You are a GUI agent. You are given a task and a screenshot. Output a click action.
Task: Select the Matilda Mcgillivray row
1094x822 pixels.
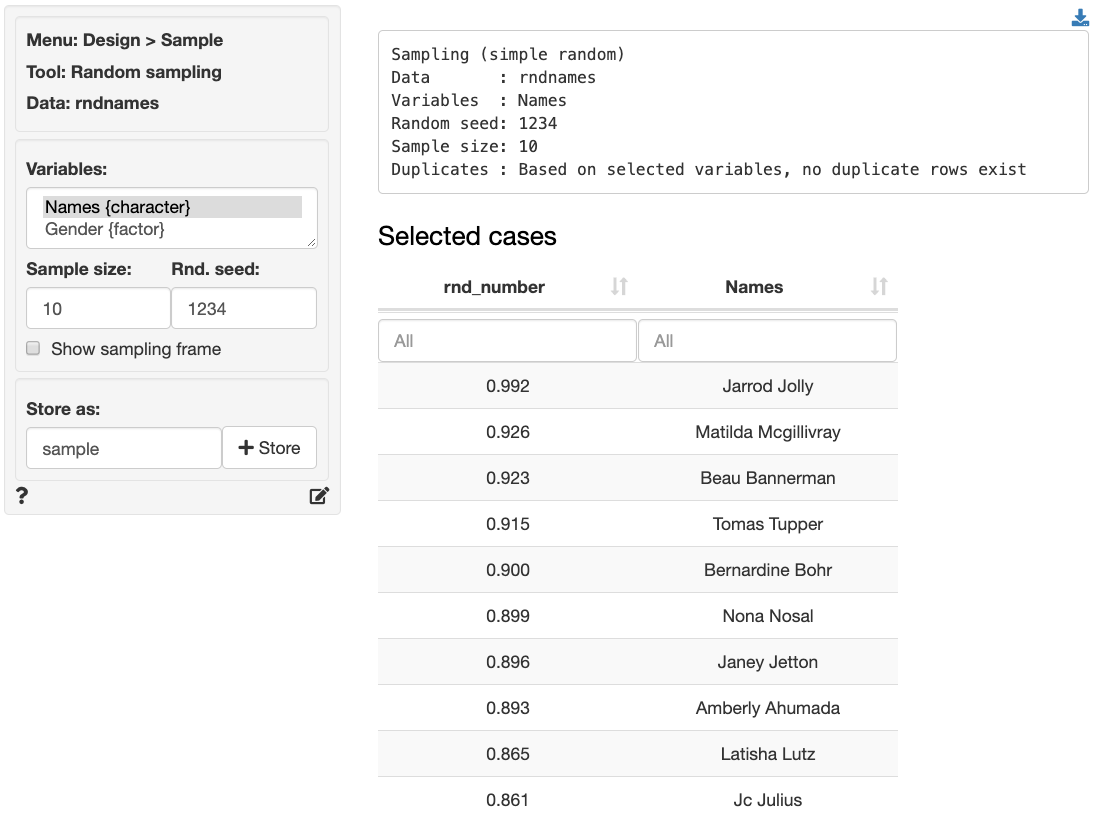[767, 432]
